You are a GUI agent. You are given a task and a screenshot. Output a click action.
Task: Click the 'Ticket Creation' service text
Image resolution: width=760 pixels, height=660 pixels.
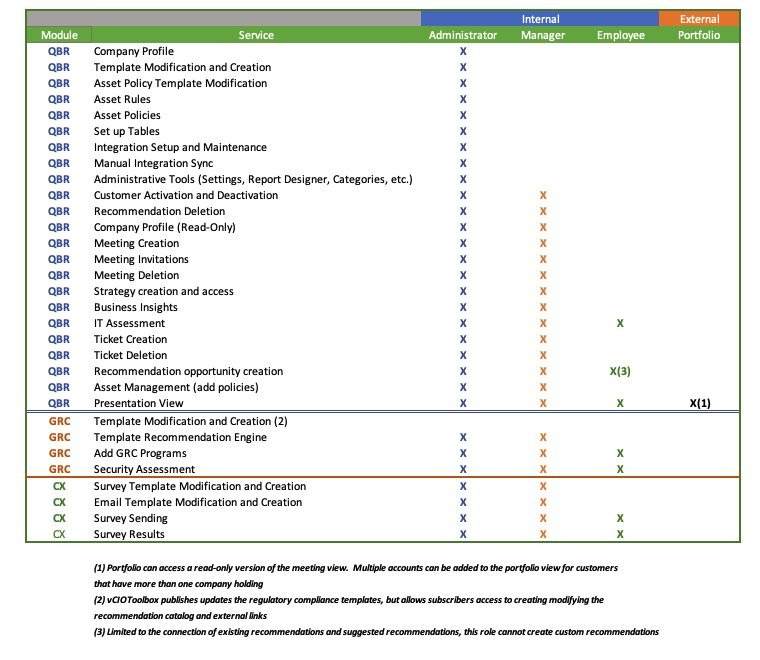130,339
